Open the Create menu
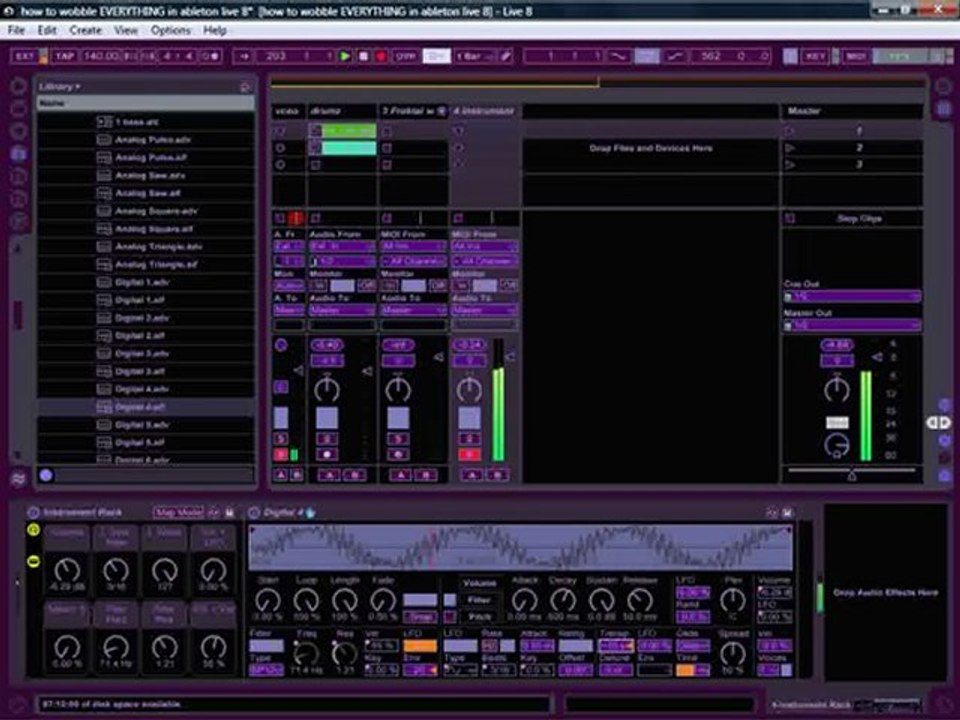The image size is (960, 720). click(x=85, y=30)
